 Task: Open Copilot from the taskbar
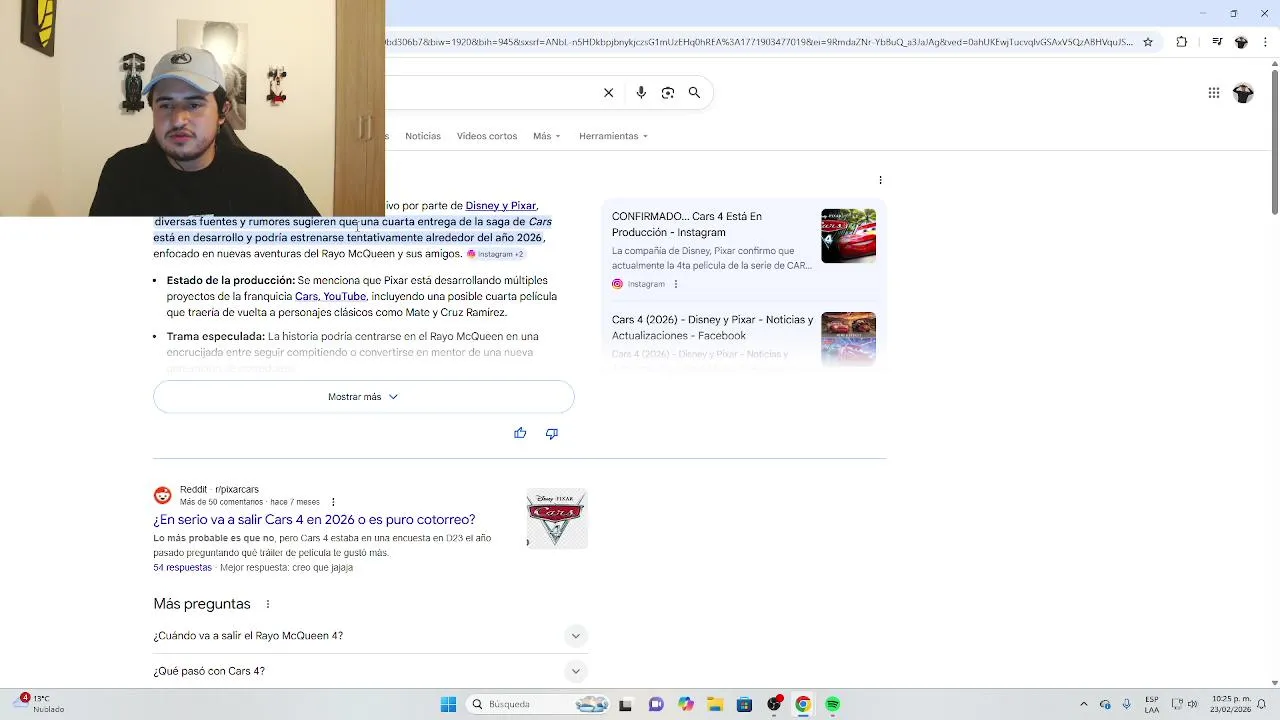click(685, 704)
